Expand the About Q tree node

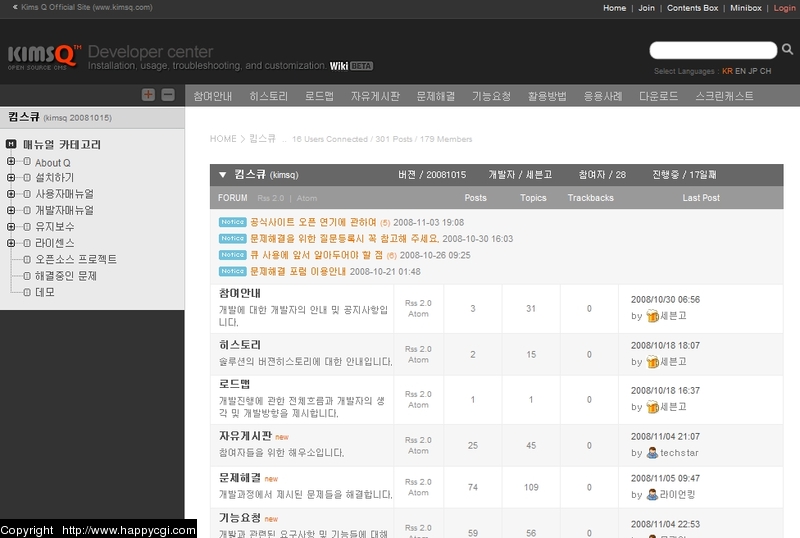(x=11, y=161)
